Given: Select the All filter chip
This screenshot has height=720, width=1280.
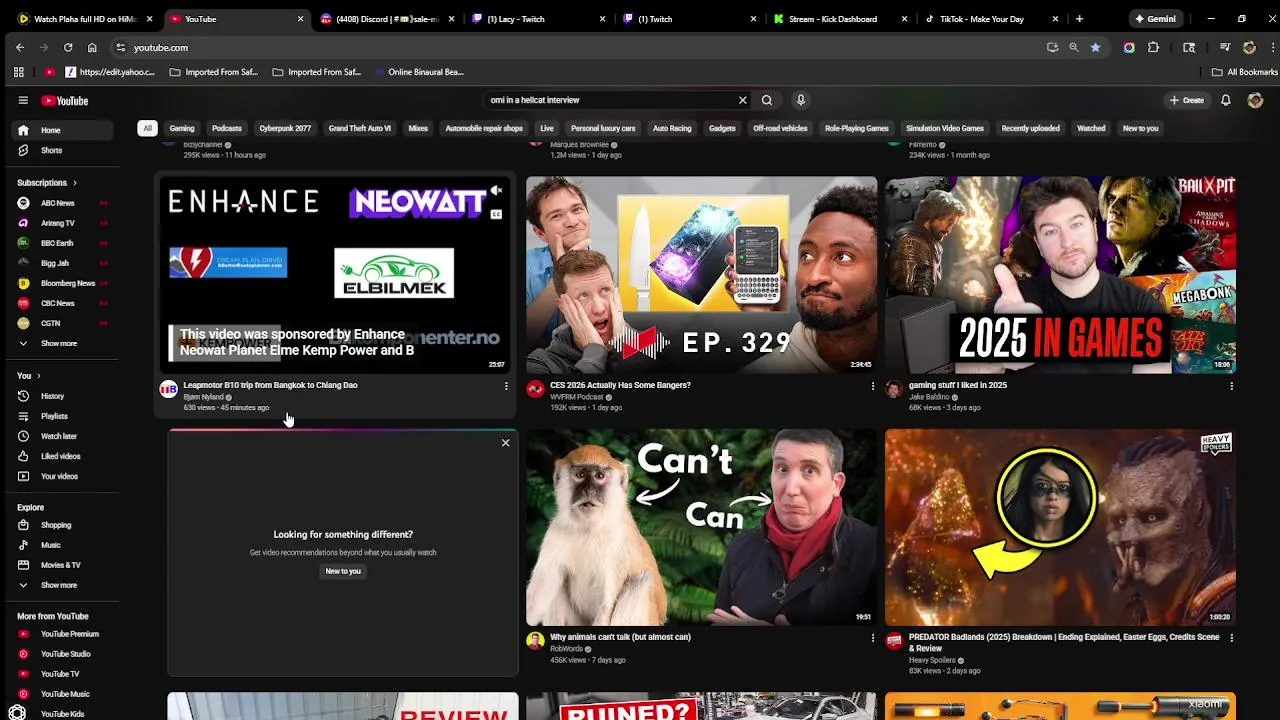Looking at the screenshot, I should 147,128.
